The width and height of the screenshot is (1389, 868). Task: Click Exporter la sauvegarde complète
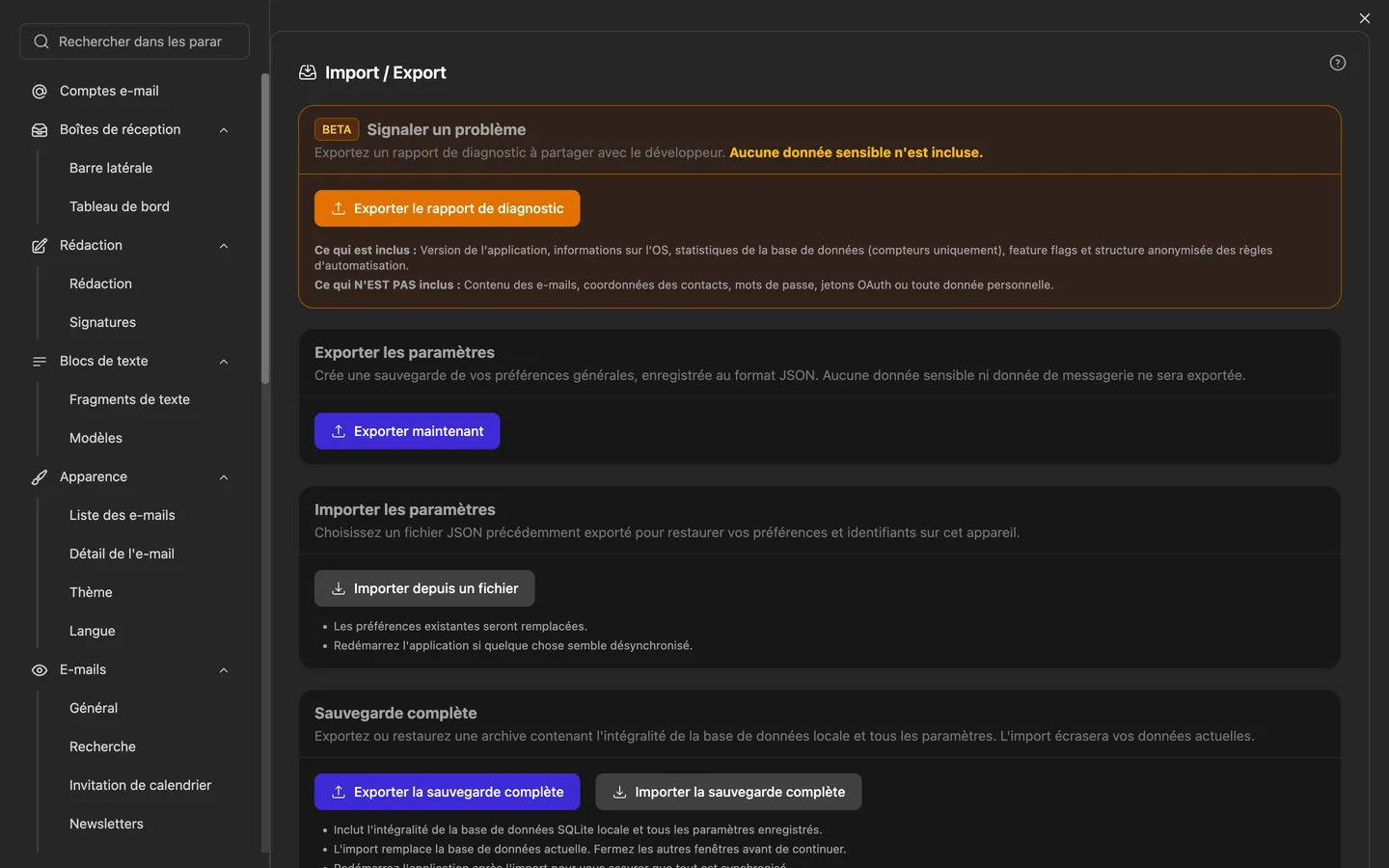tap(447, 792)
